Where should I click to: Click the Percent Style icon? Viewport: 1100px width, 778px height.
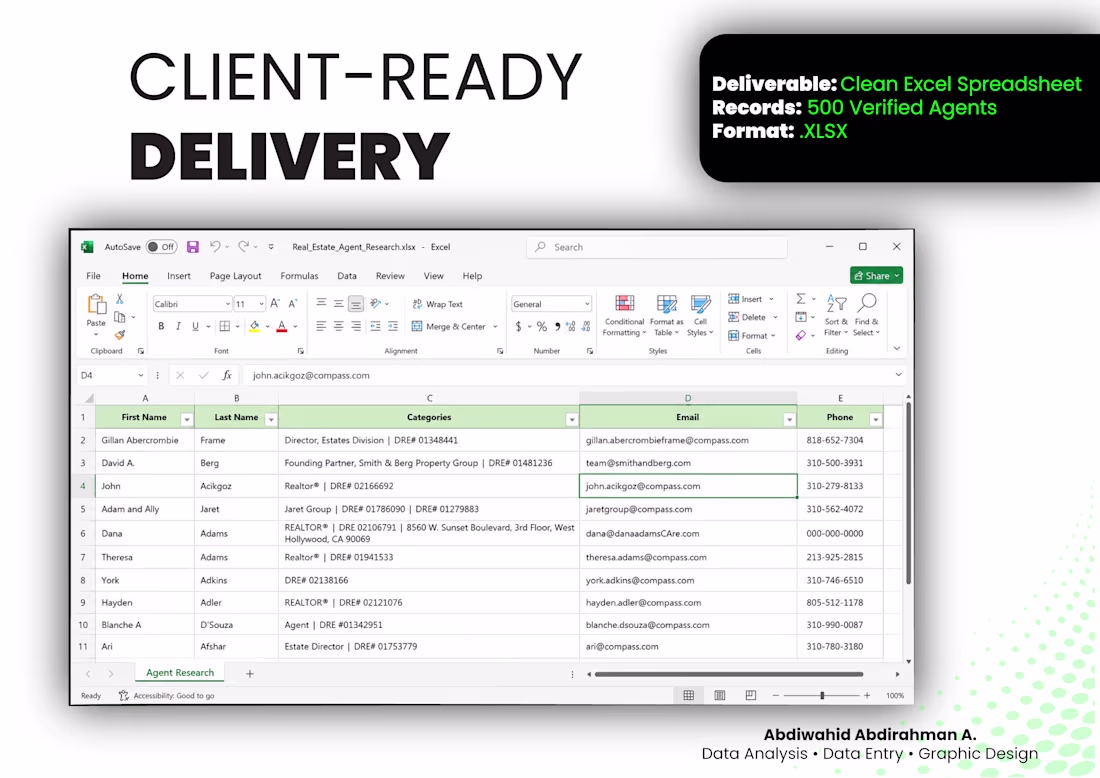point(542,326)
